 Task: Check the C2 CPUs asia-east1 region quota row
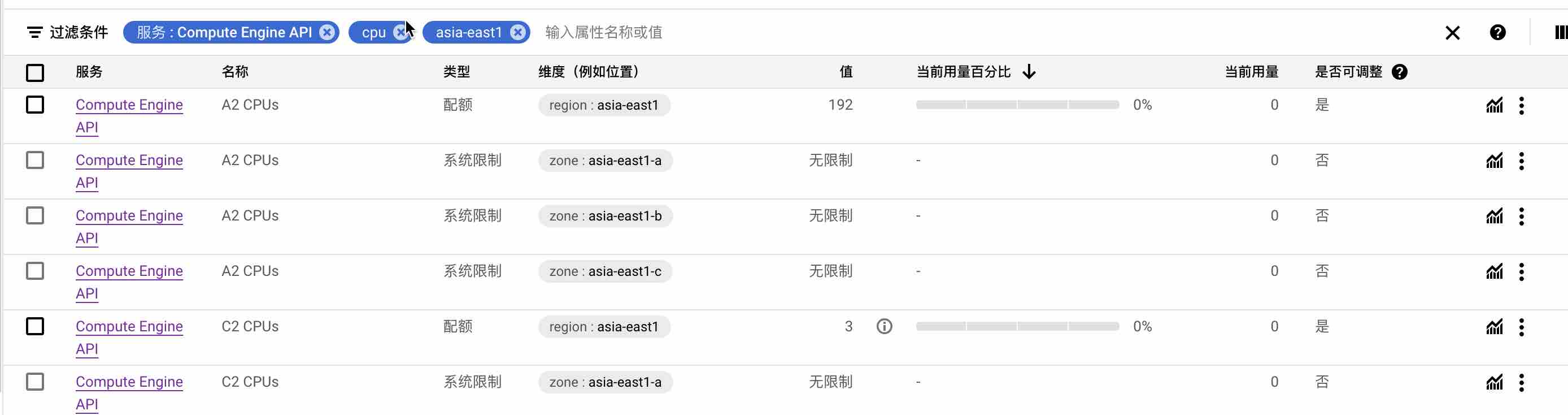pyautogui.click(x=36, y=327)
